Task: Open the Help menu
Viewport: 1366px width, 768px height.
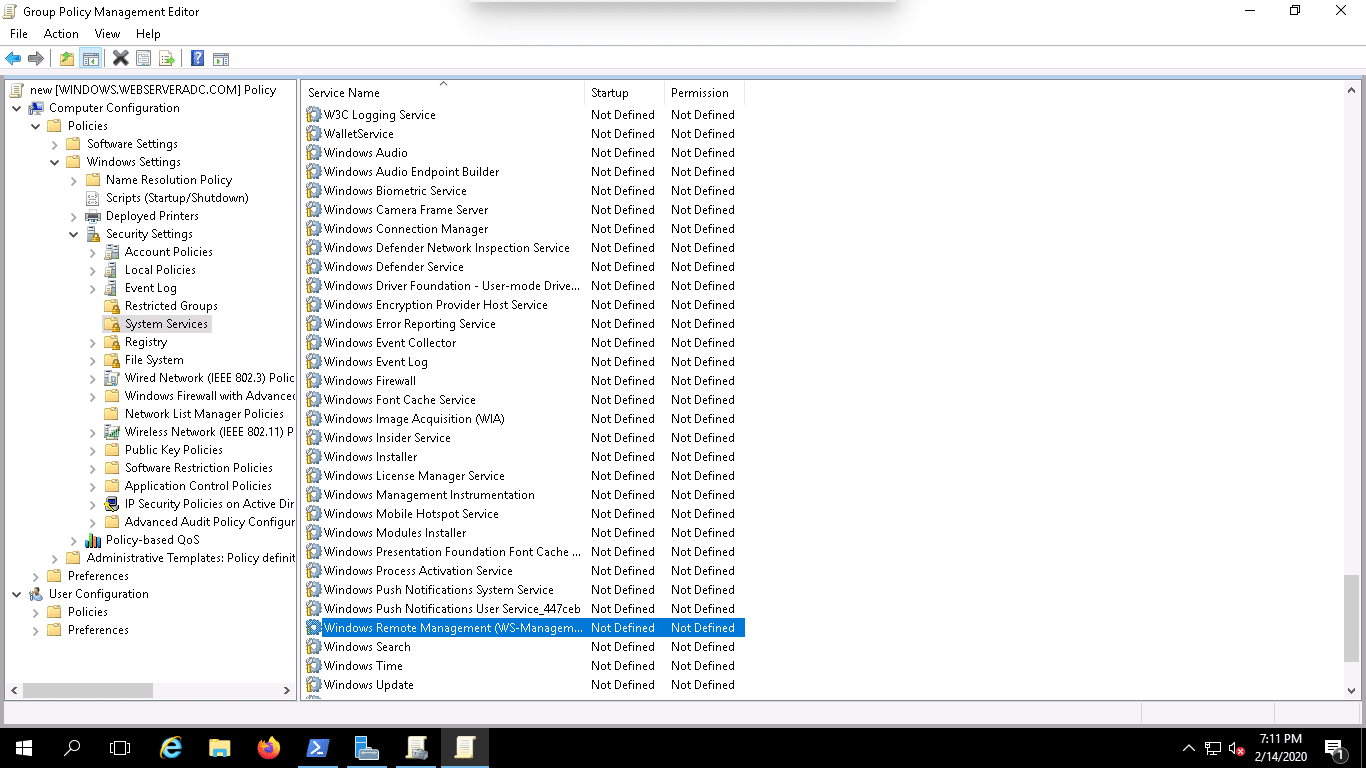Action: (x=148, y=34)
